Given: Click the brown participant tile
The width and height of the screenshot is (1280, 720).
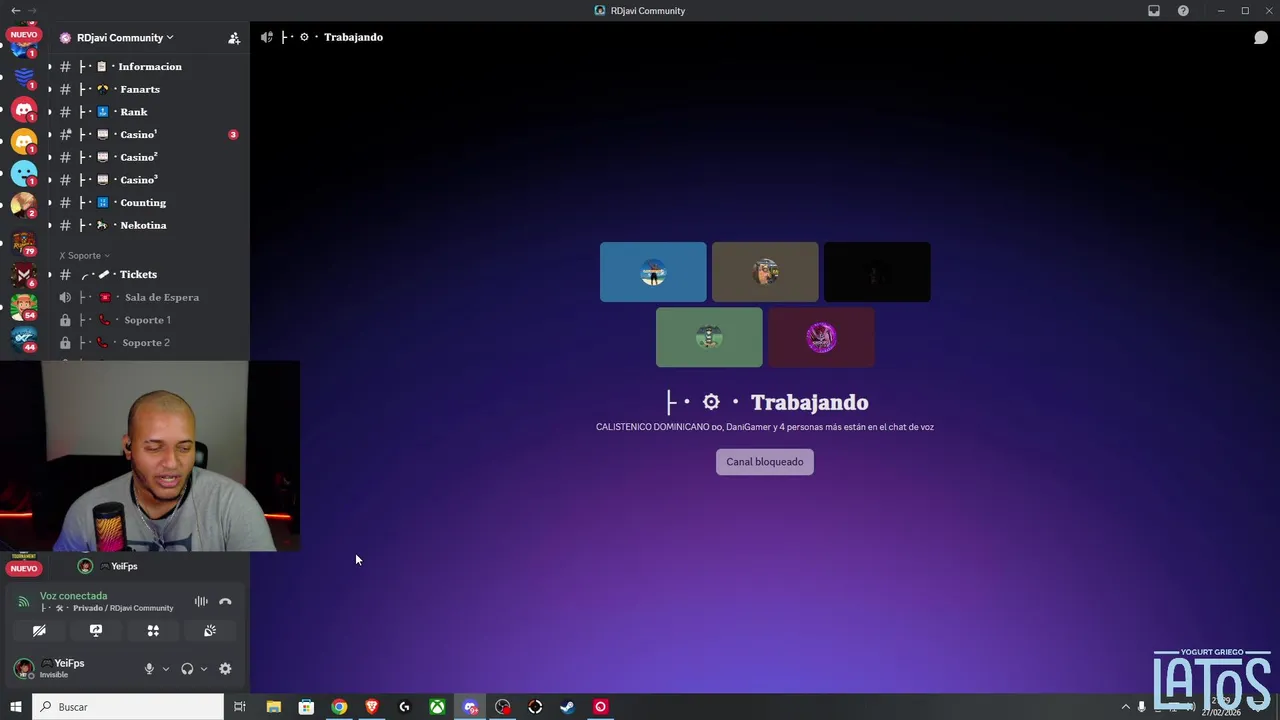Looking at the screenshot, I should [765, 272].
